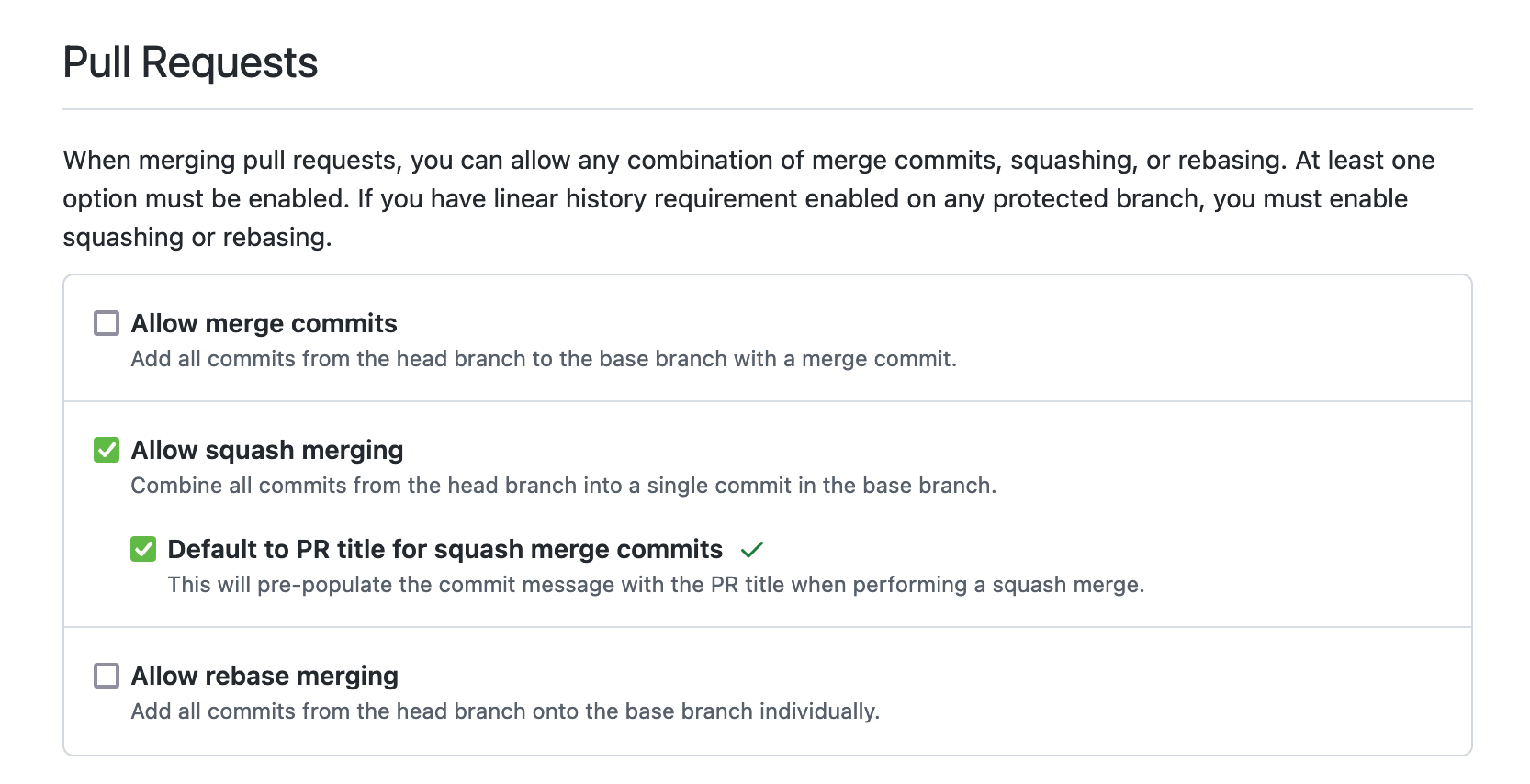Uncheck Default to PR title for squash merge commits

pyautogui.click(x=142, y=549)
